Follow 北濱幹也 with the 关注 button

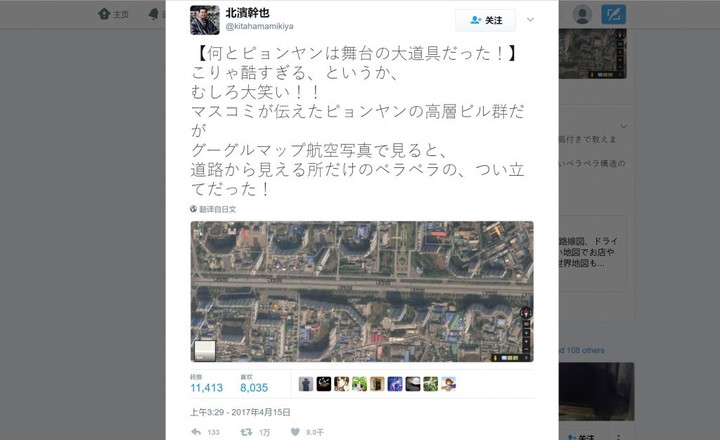point(485,20)
